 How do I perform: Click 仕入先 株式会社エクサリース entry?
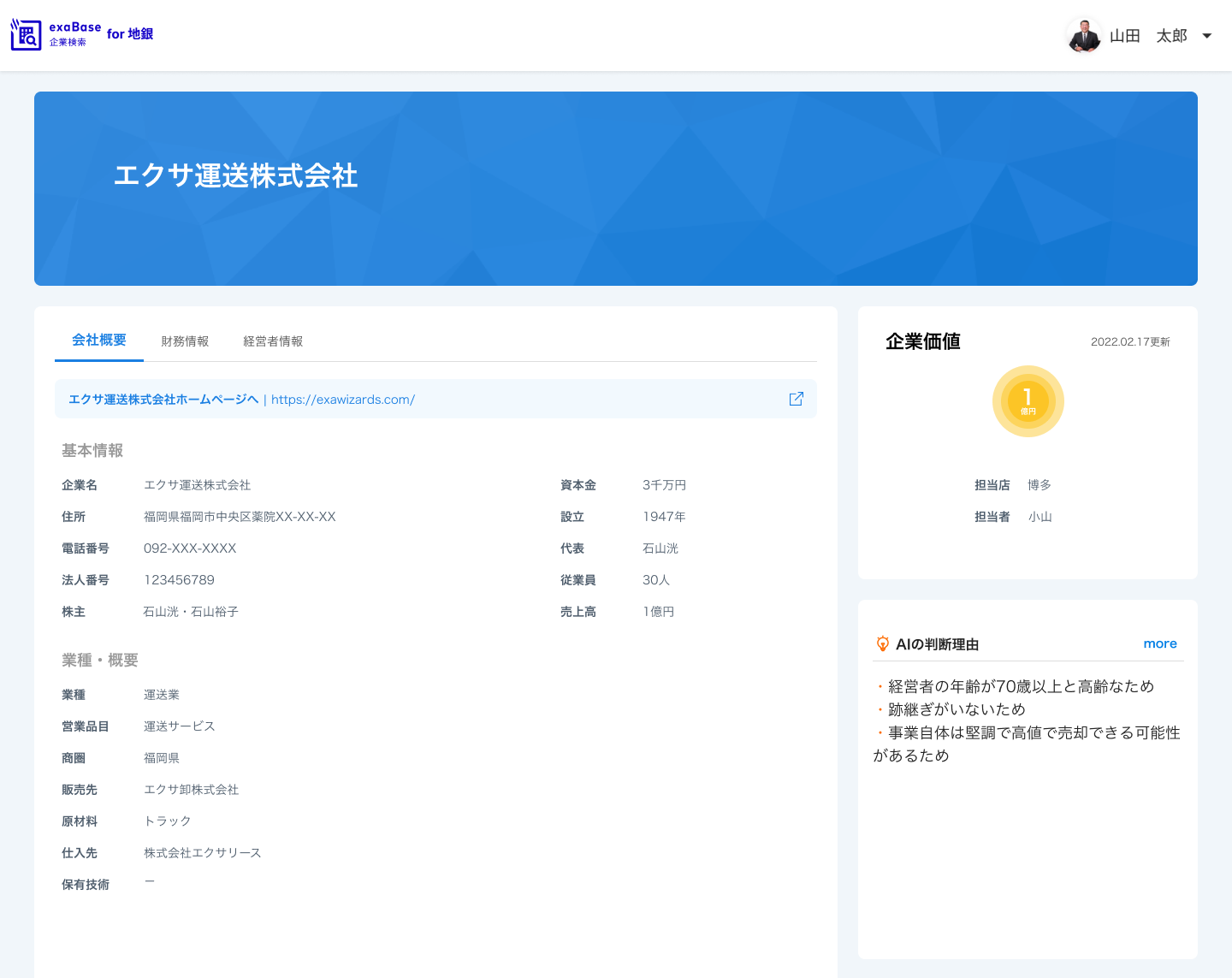click(x=203, y=852)
